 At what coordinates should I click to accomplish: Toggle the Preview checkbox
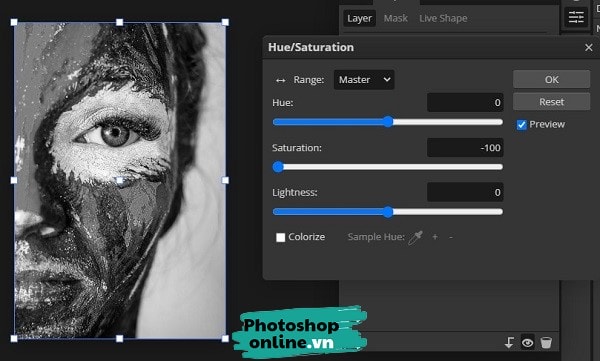coord(521,125)
